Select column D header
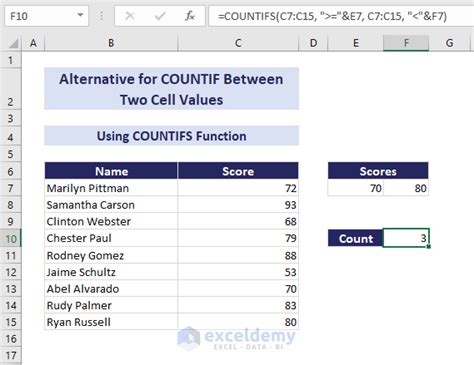 pyautogui.click(x=313, y=43)
